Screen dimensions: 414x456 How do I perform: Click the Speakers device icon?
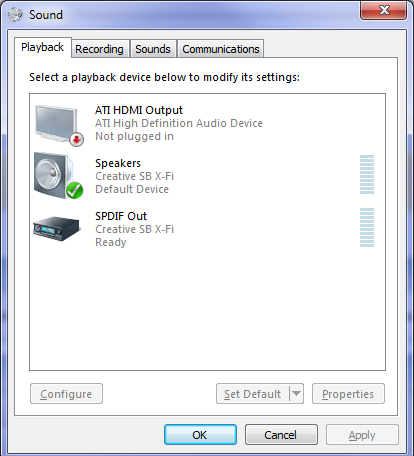(58, 176)
